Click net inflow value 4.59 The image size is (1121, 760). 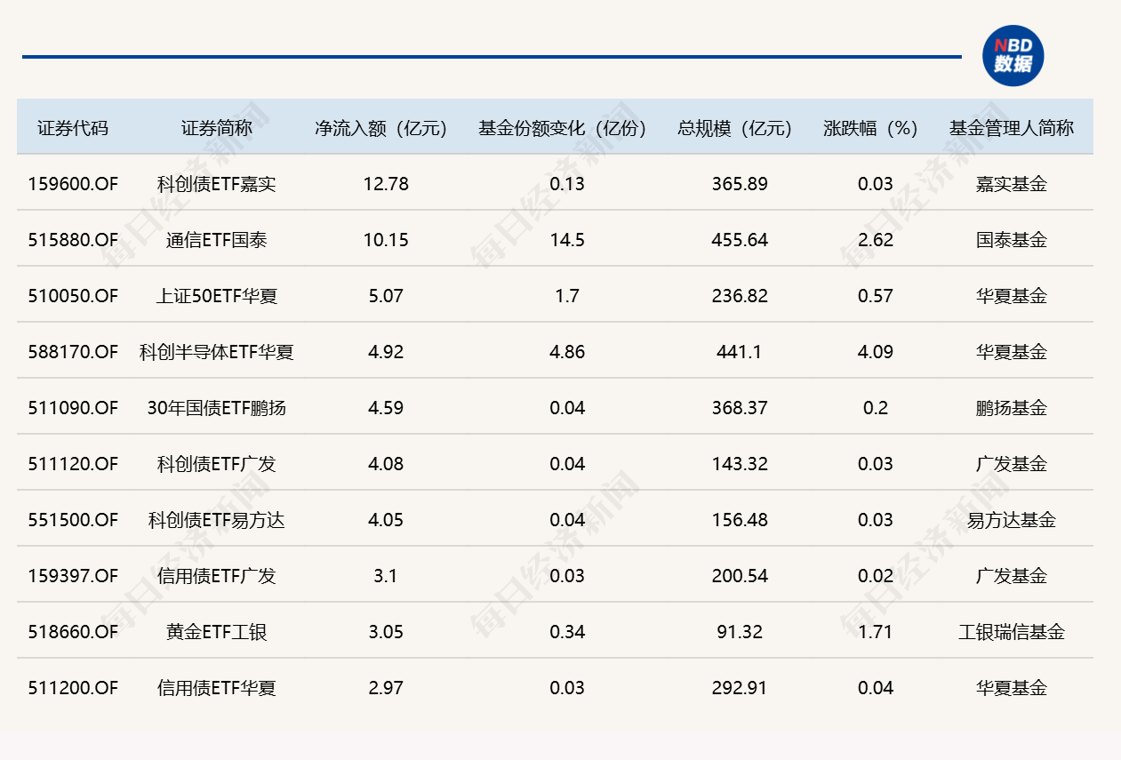click(386, 408)
